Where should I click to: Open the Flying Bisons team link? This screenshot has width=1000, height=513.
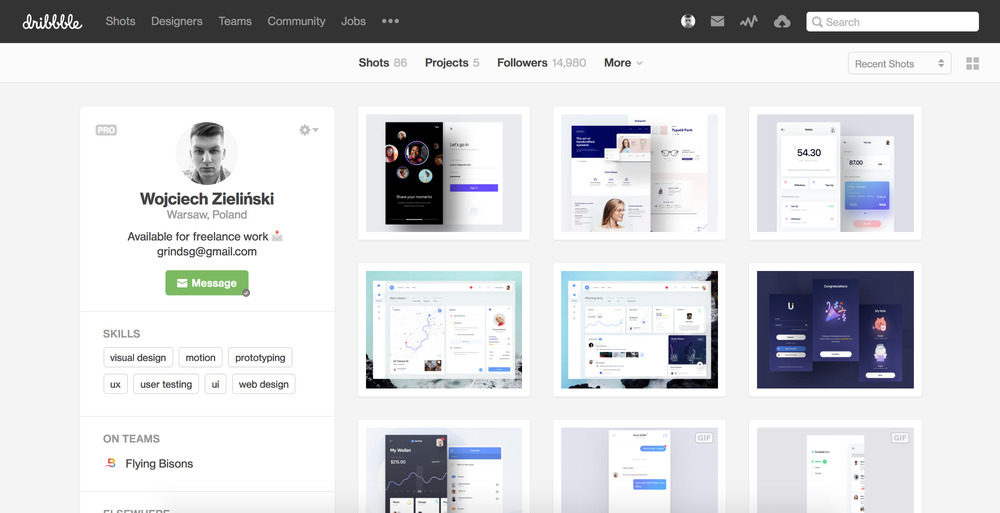coord(159,463)
